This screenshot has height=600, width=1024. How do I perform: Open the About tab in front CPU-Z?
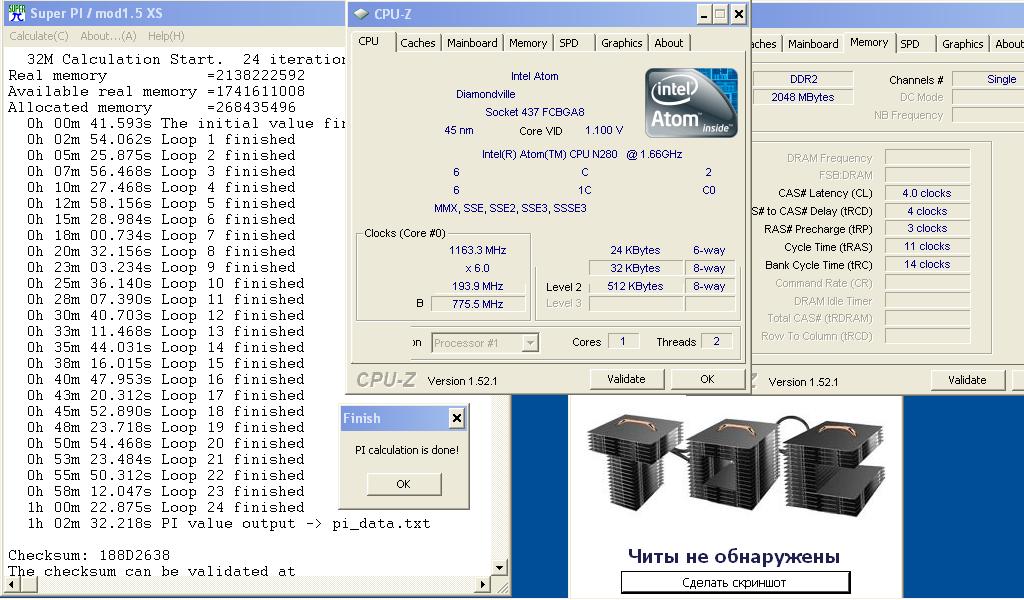[669, 43]
